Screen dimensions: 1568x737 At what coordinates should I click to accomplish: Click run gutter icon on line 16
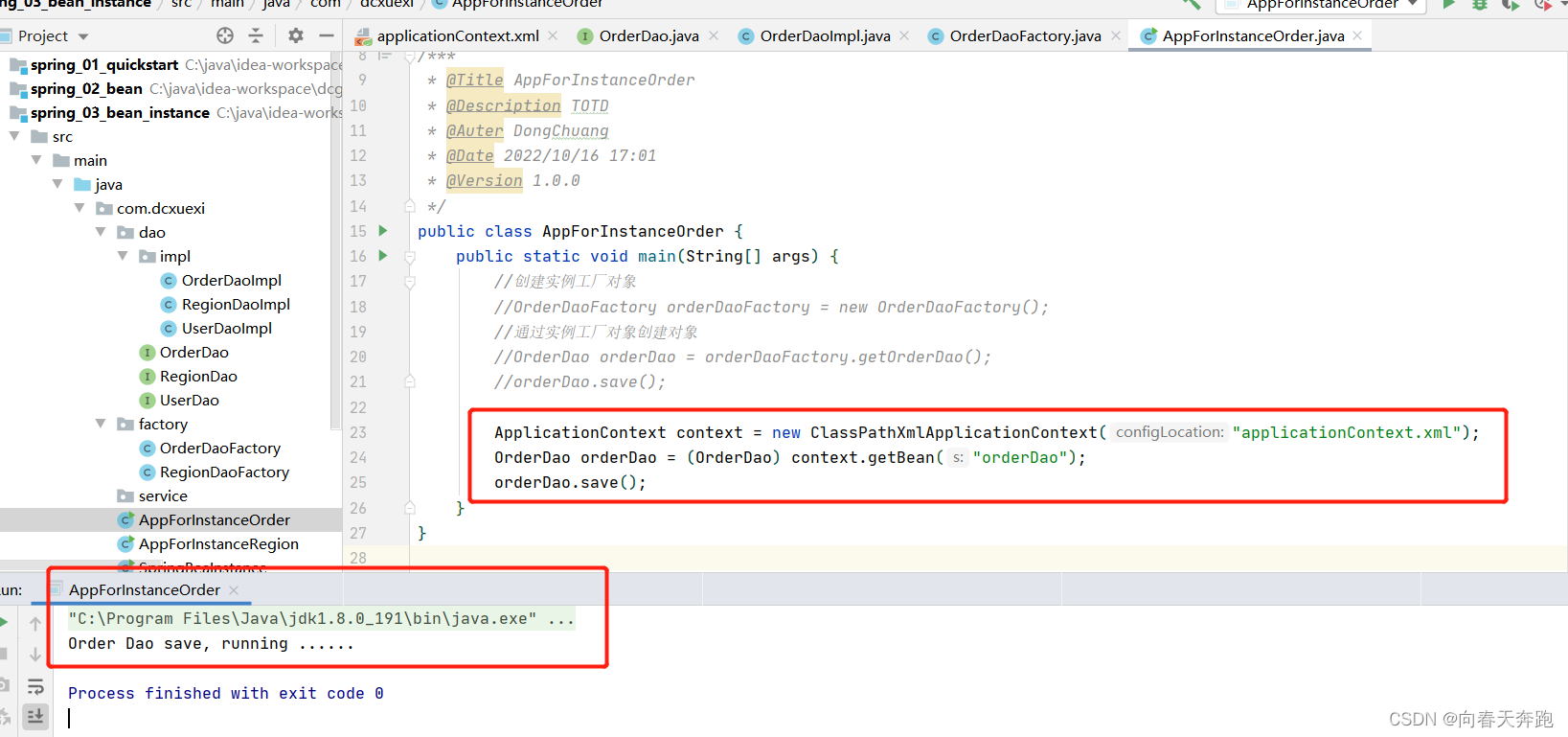(x=383, y=256)
